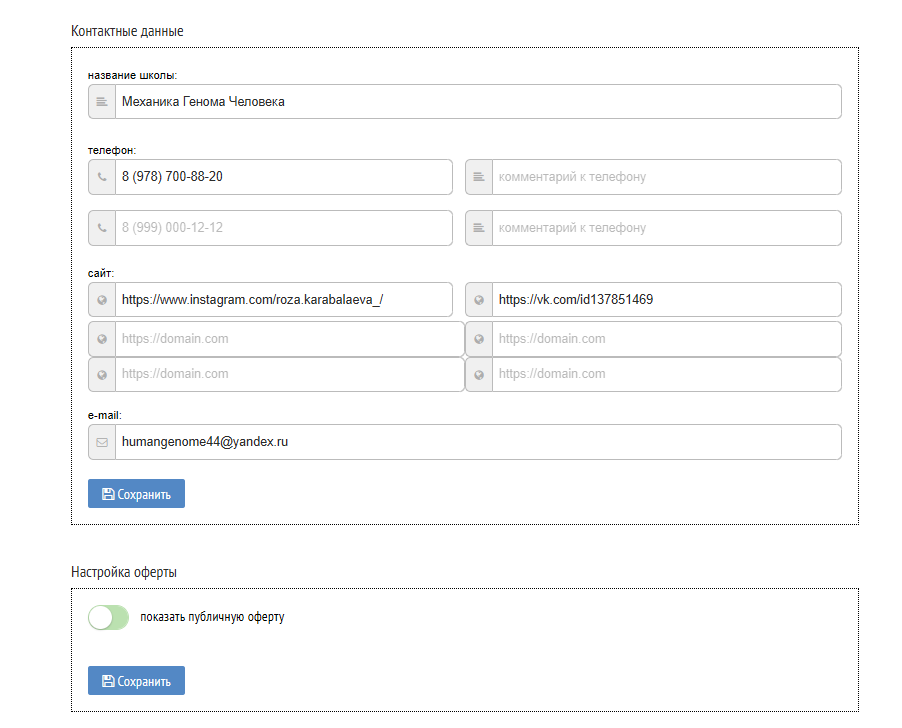Image resolution: width=902 pixels, height=728 pixels.
Task: Click envelope icon beside the e-mail field
Action: click(x=102, y=442)
